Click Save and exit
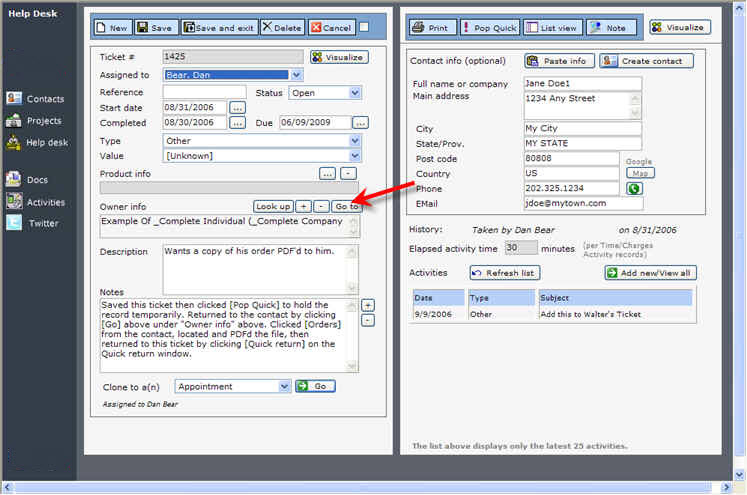747x495 pixels. (x=220, y=28)
